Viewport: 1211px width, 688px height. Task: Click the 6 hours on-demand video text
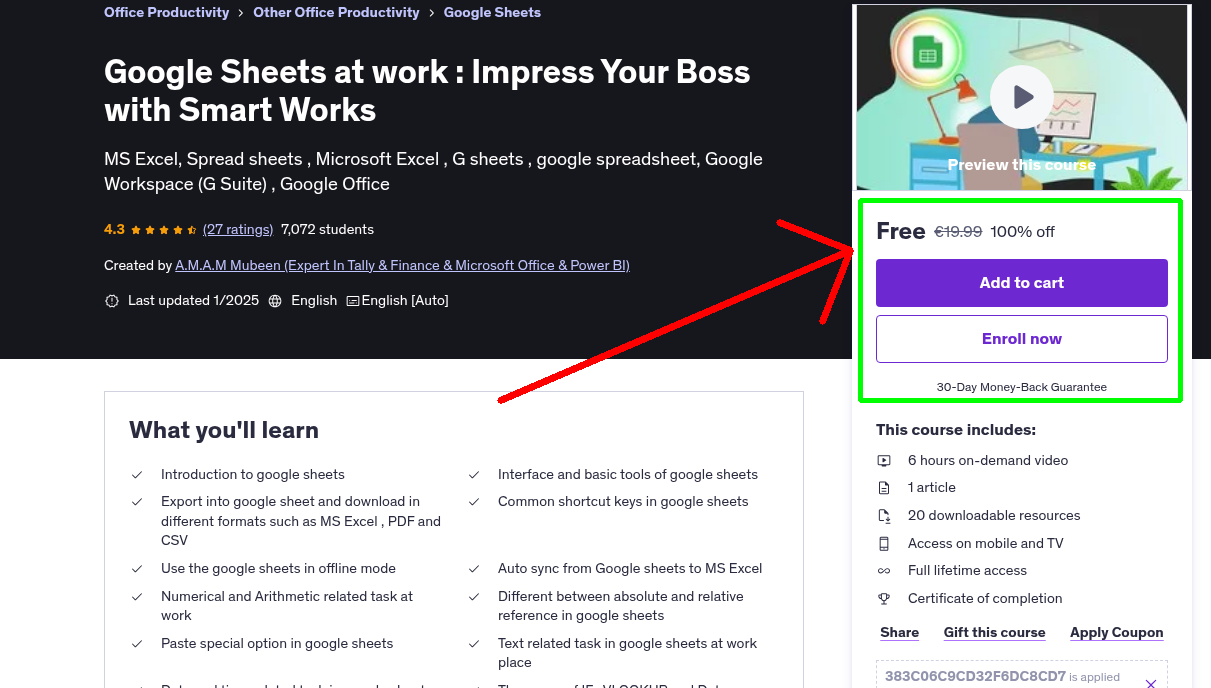pyautogui.click(x=988, y=461)
